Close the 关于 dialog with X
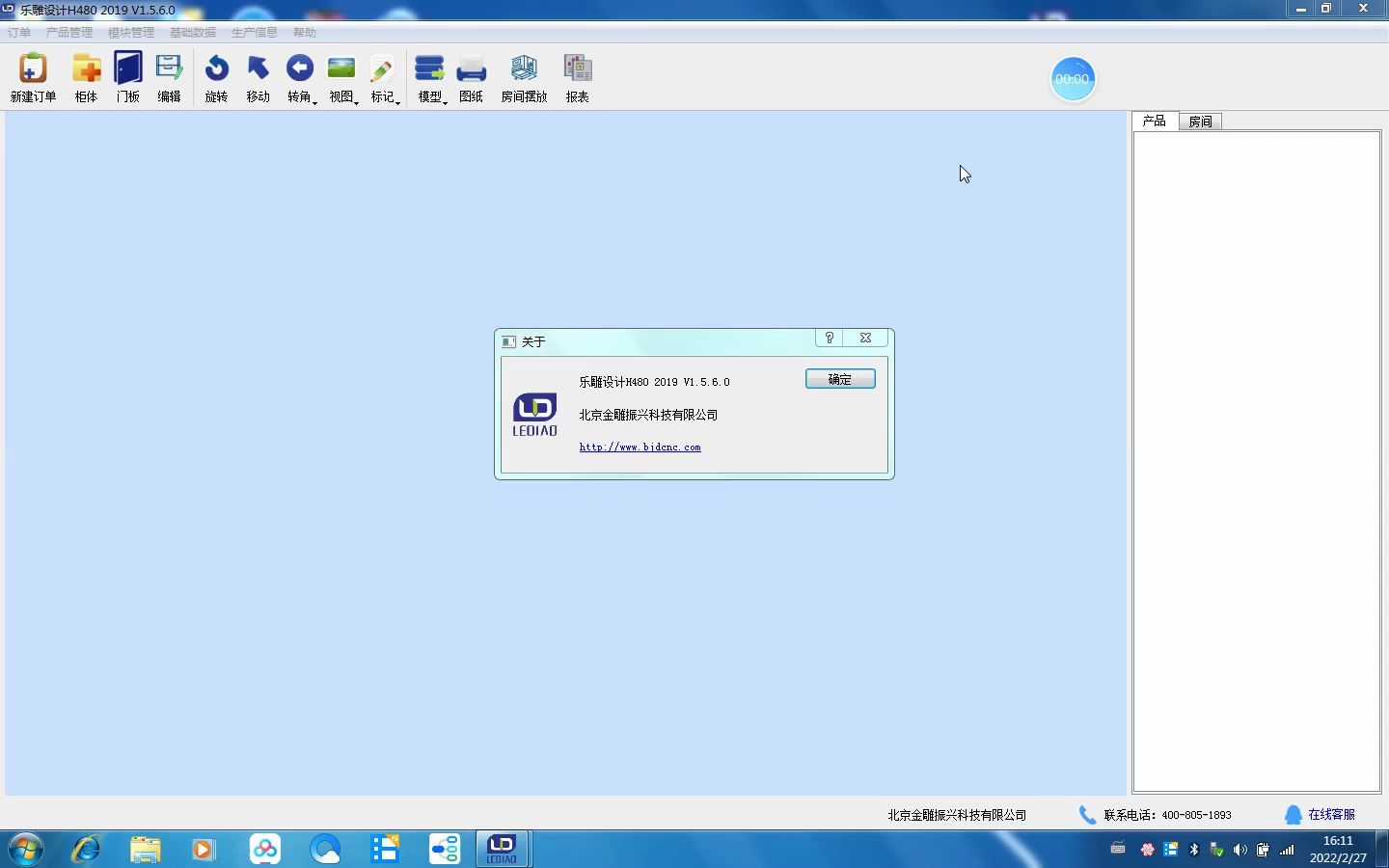The image size is (1389, 868). click(865, 338)
